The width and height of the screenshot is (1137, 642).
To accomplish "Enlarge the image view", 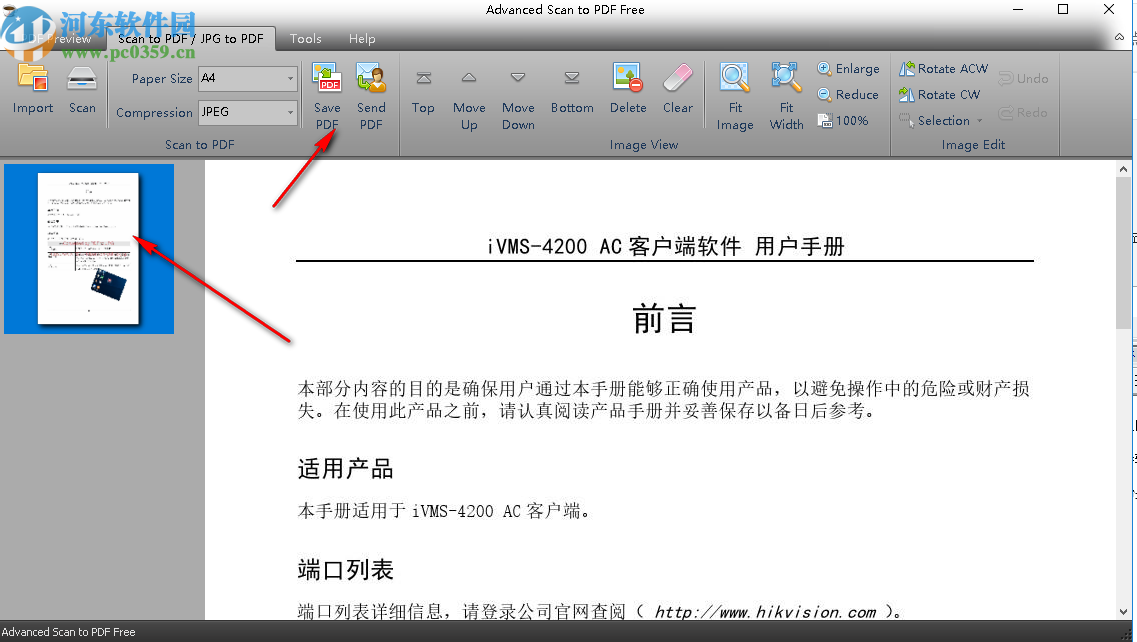I will [848, 68].
